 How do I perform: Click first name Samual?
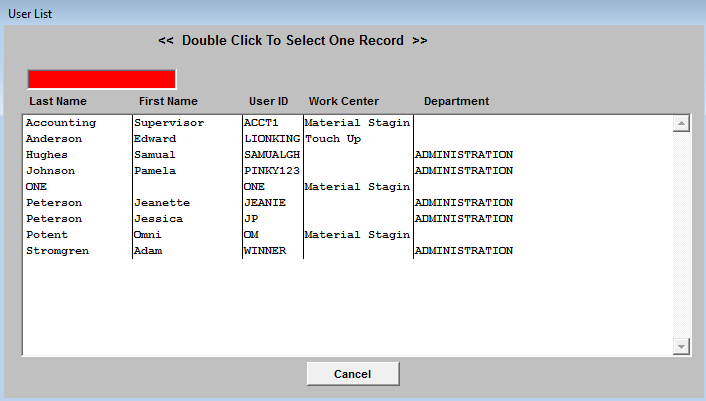coord(155,155)
